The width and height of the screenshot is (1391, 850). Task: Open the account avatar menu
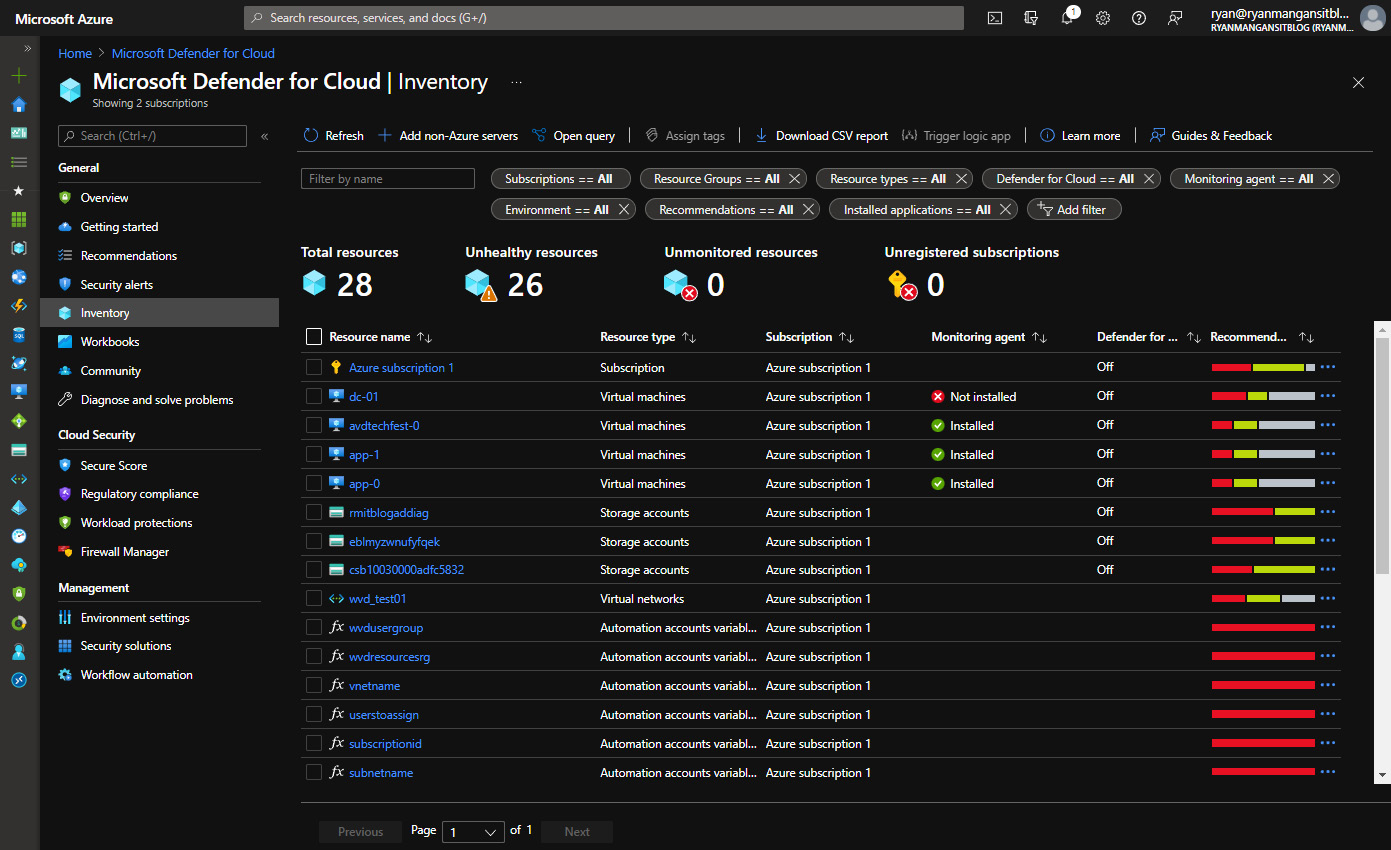click(1373, 18)
